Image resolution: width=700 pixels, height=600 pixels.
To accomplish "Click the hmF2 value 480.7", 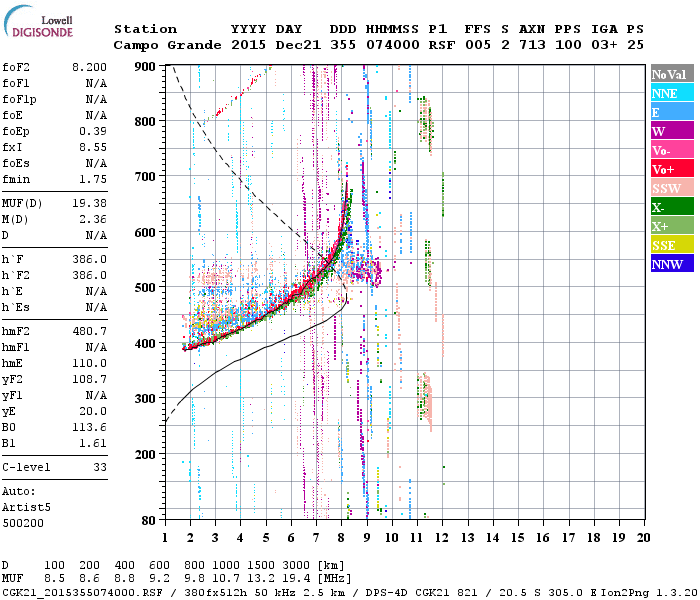I will click(x=89, y=331).
